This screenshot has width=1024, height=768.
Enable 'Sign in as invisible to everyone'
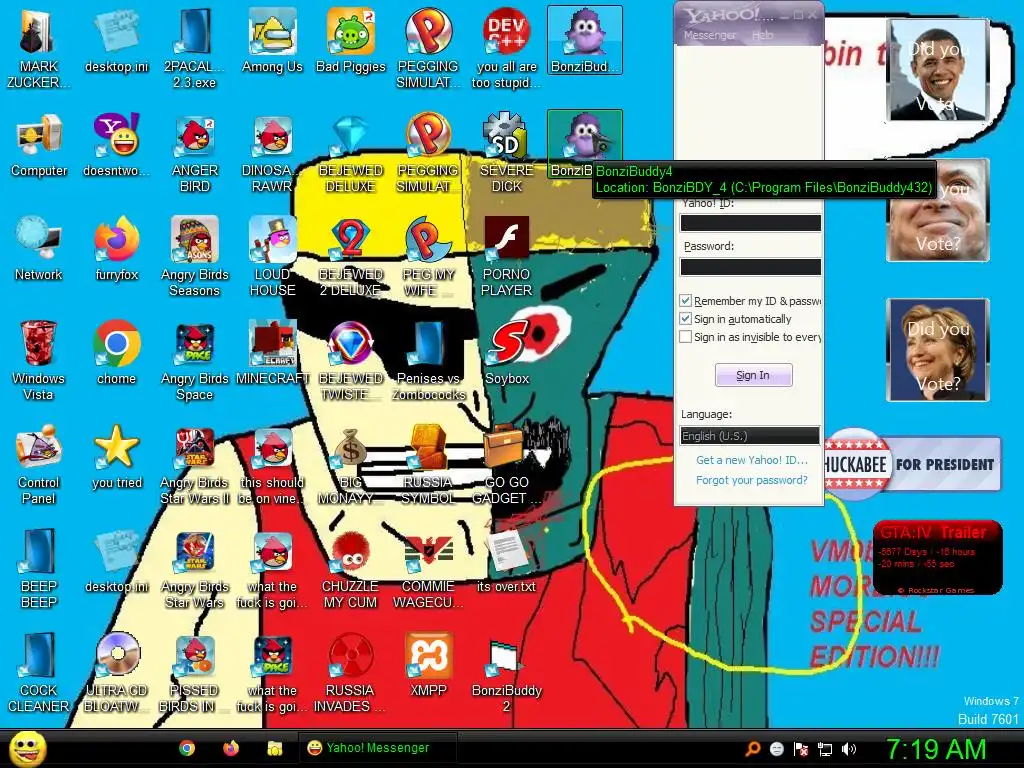(685, 337)
